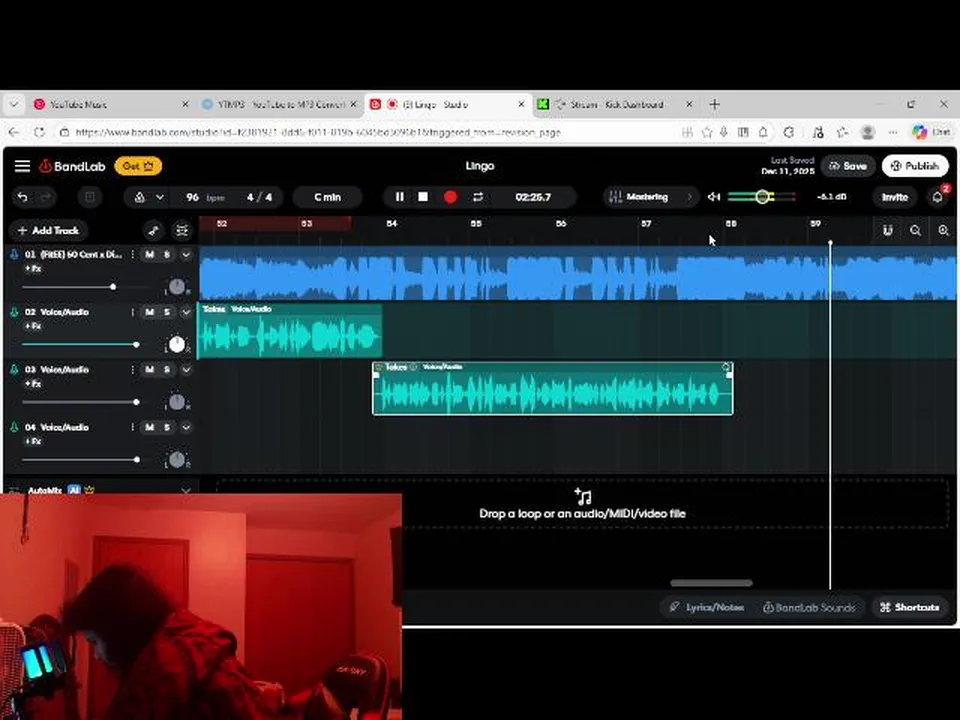Expand track 04 chevron

coord(186,427)
